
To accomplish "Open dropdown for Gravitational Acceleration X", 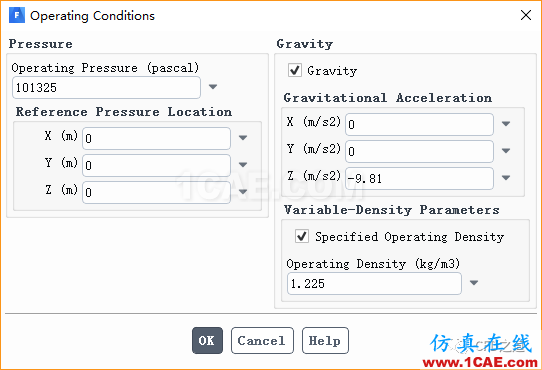I will pos(506,124).
